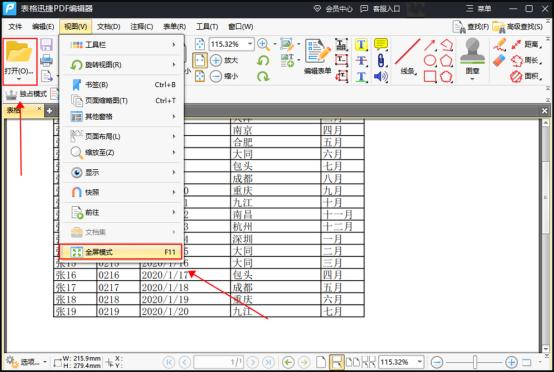Screen dimensions: 554x372
Task: Toggle 独占模式 exclusive mode
Action: pos(26,94)
